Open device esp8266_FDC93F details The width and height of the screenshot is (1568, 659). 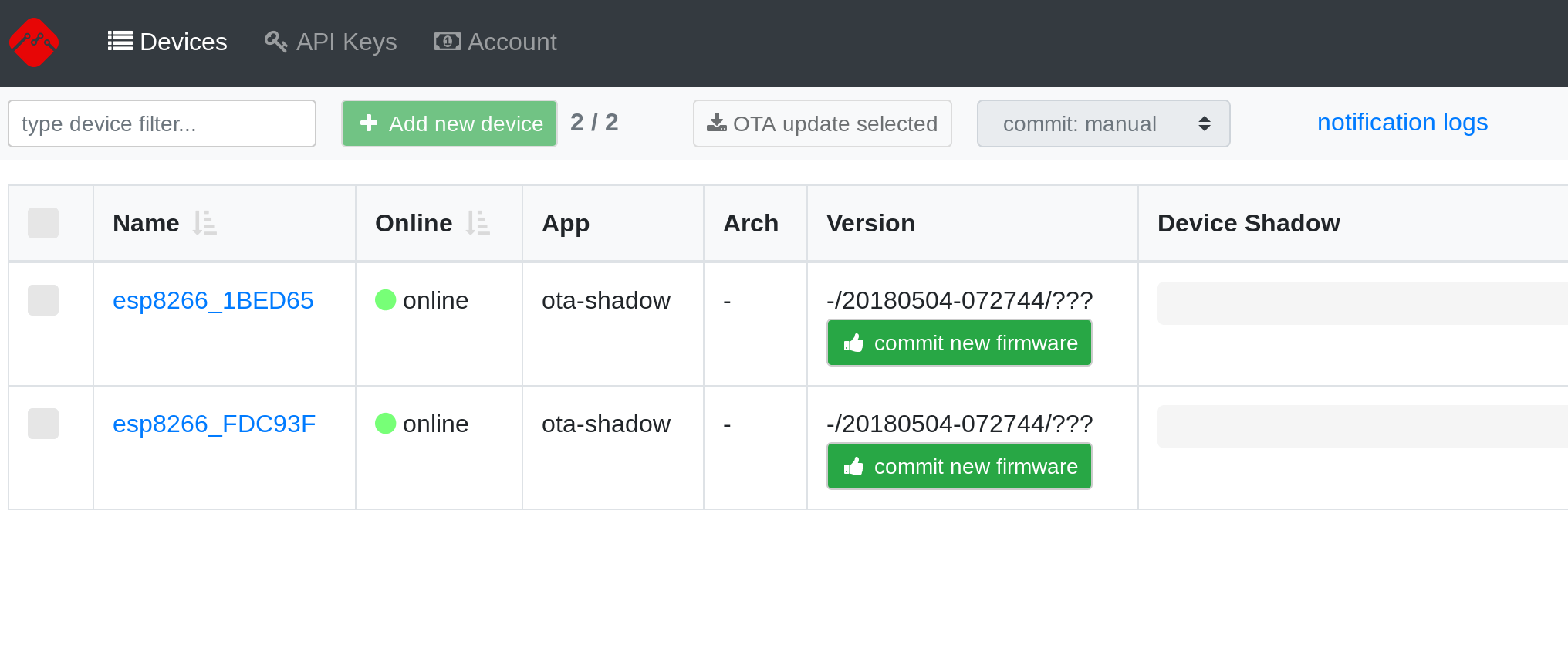[x=214, y=424]
